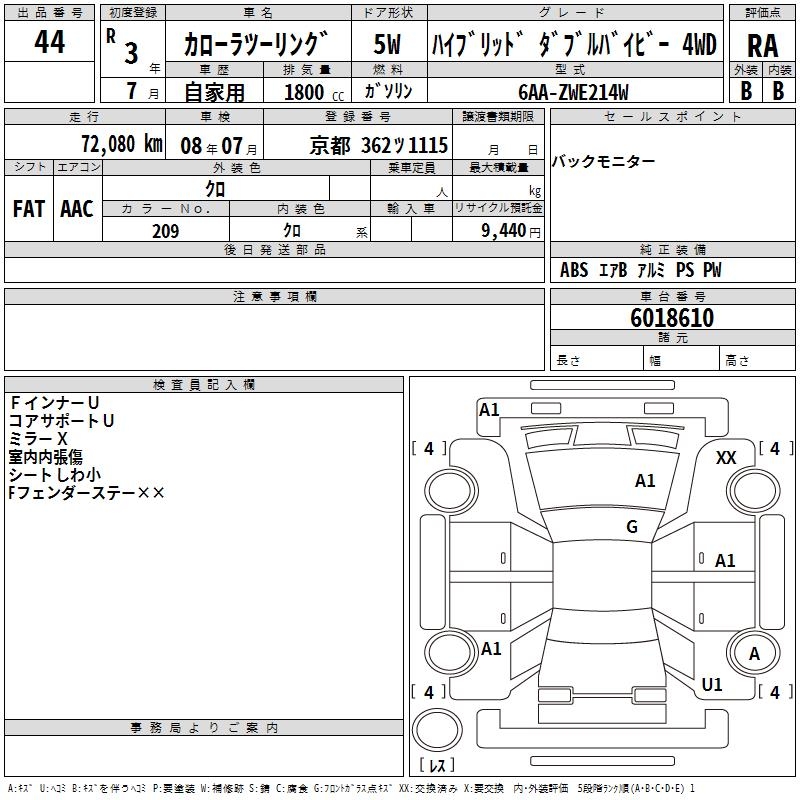Click the B grade under 外装
800x800 pixels.
point(746,91)
